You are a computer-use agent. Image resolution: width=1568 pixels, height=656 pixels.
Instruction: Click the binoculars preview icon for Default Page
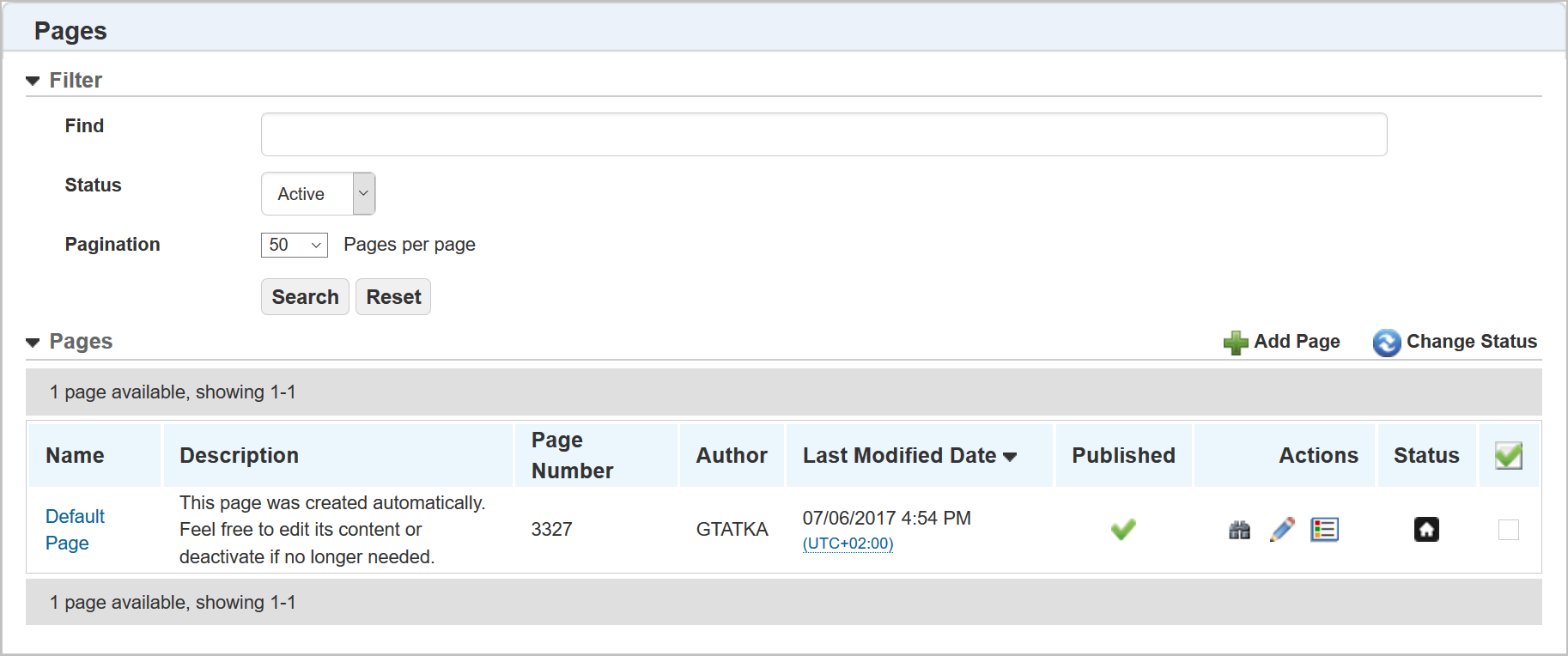tap(1239, 530)
